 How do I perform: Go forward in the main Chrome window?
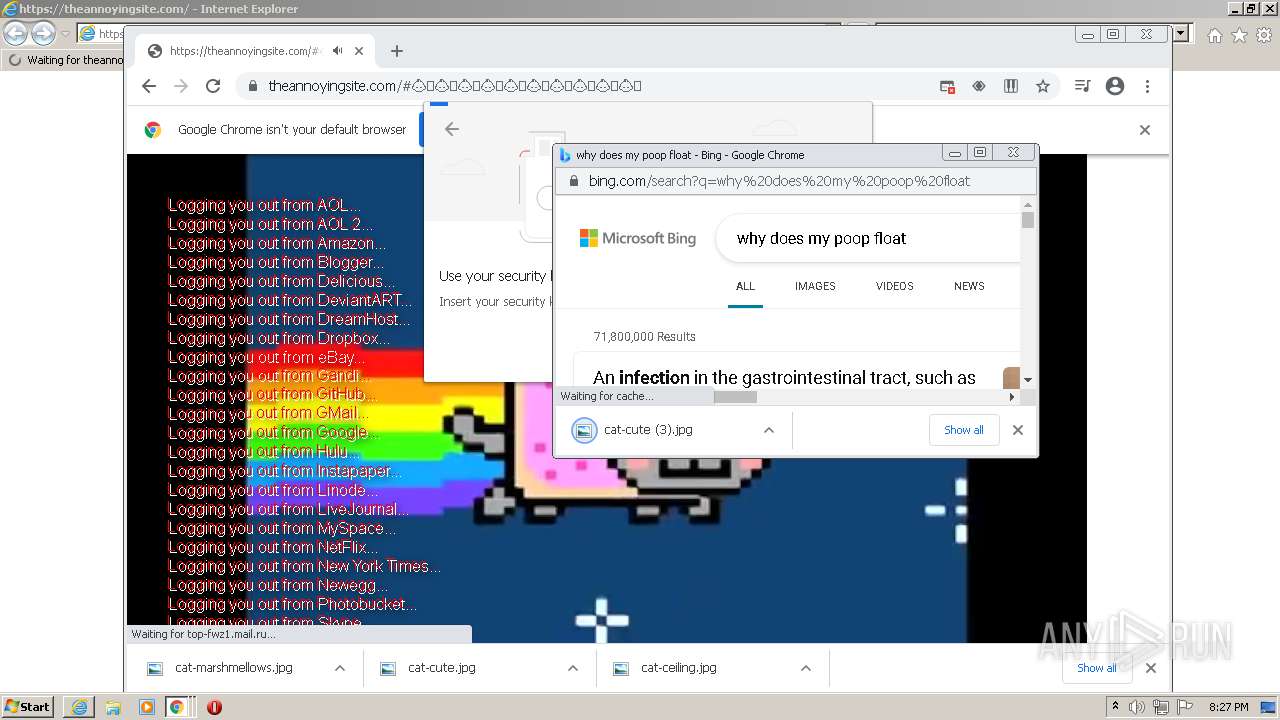coord(181,86)
